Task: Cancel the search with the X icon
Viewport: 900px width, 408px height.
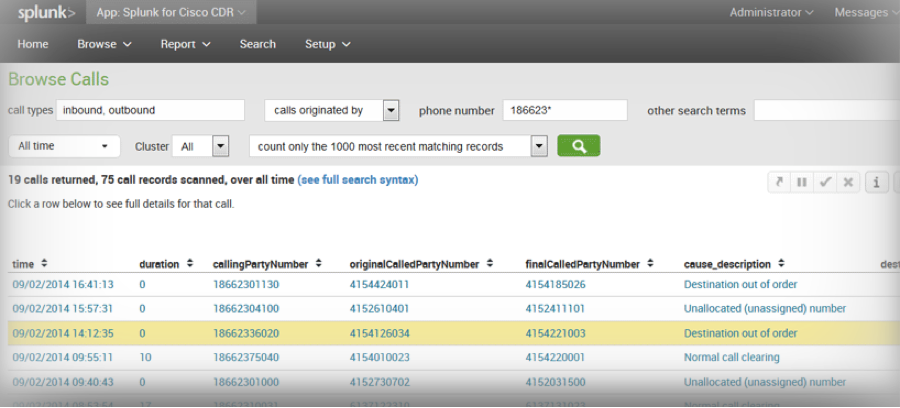Action: coord(848,182)
